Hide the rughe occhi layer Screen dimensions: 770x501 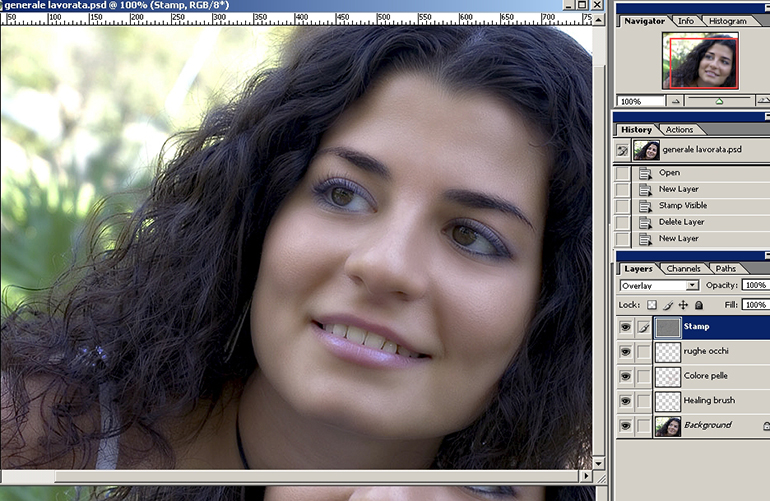[625, 352]
